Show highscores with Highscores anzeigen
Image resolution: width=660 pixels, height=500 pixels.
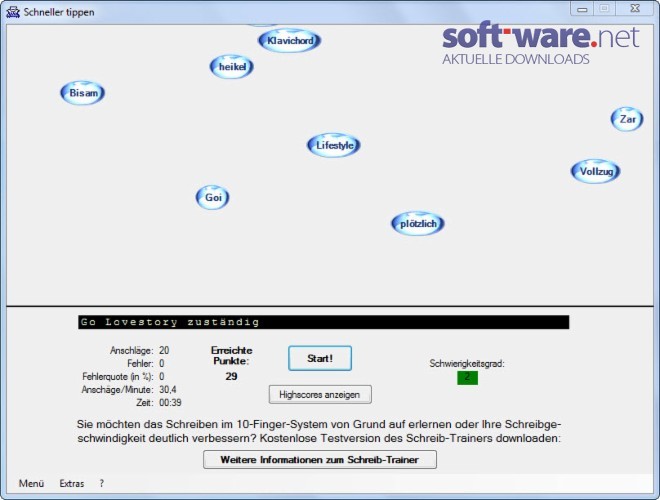coord(320,395)
